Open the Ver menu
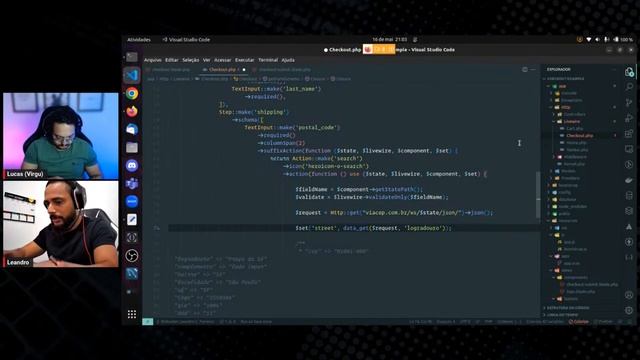This screenshot has width=640, height=360. coord(207,60)
